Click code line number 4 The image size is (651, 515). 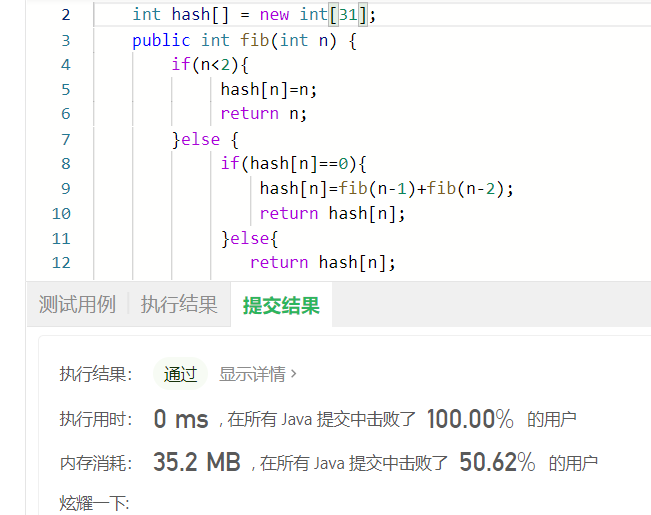click(x=66, y=64)
